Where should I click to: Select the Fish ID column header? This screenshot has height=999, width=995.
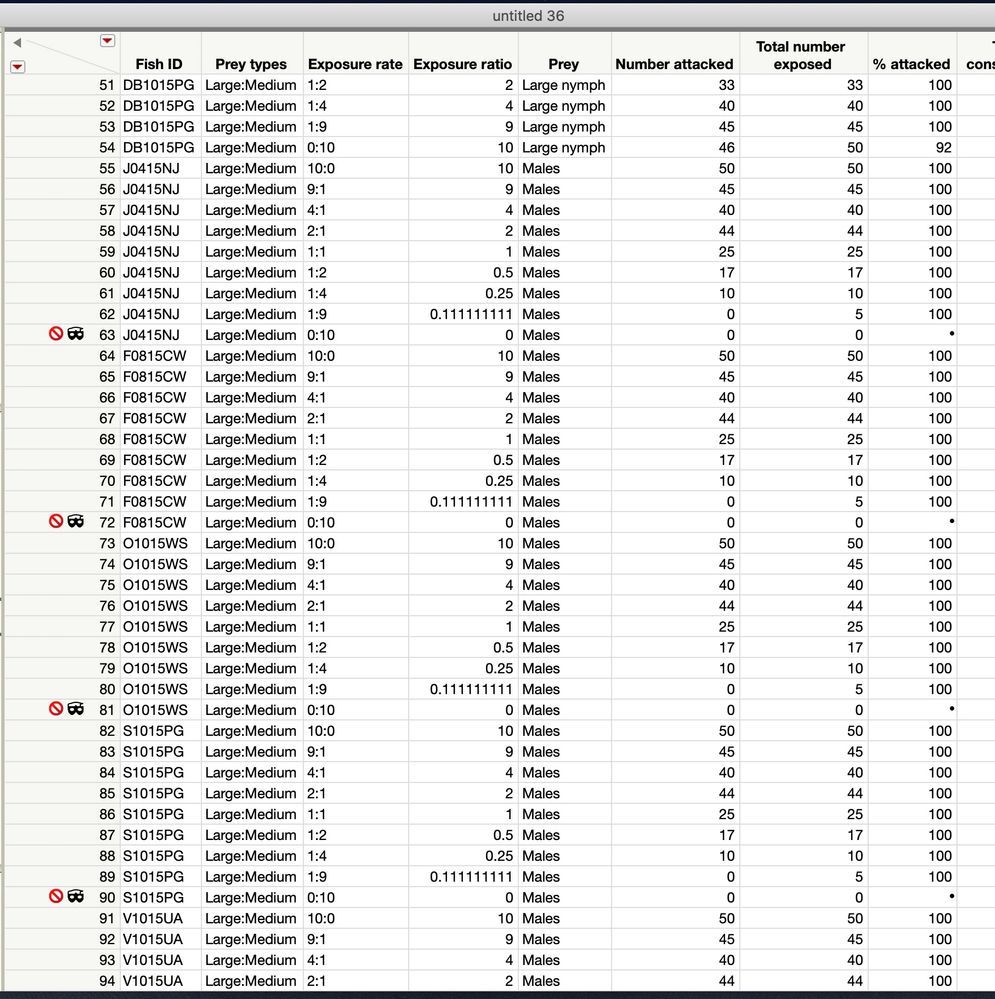[x=159, y=64]
